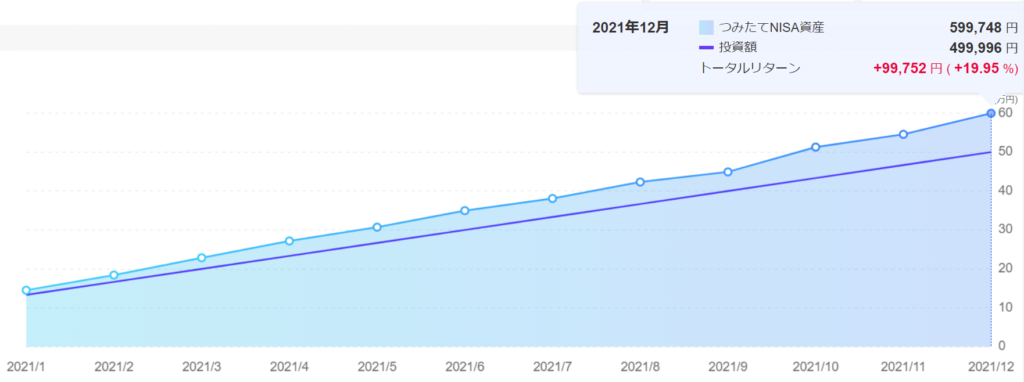Click the トータルリターン label in tooltip
The image size is (1024, 382).
(x=750, y=67)
